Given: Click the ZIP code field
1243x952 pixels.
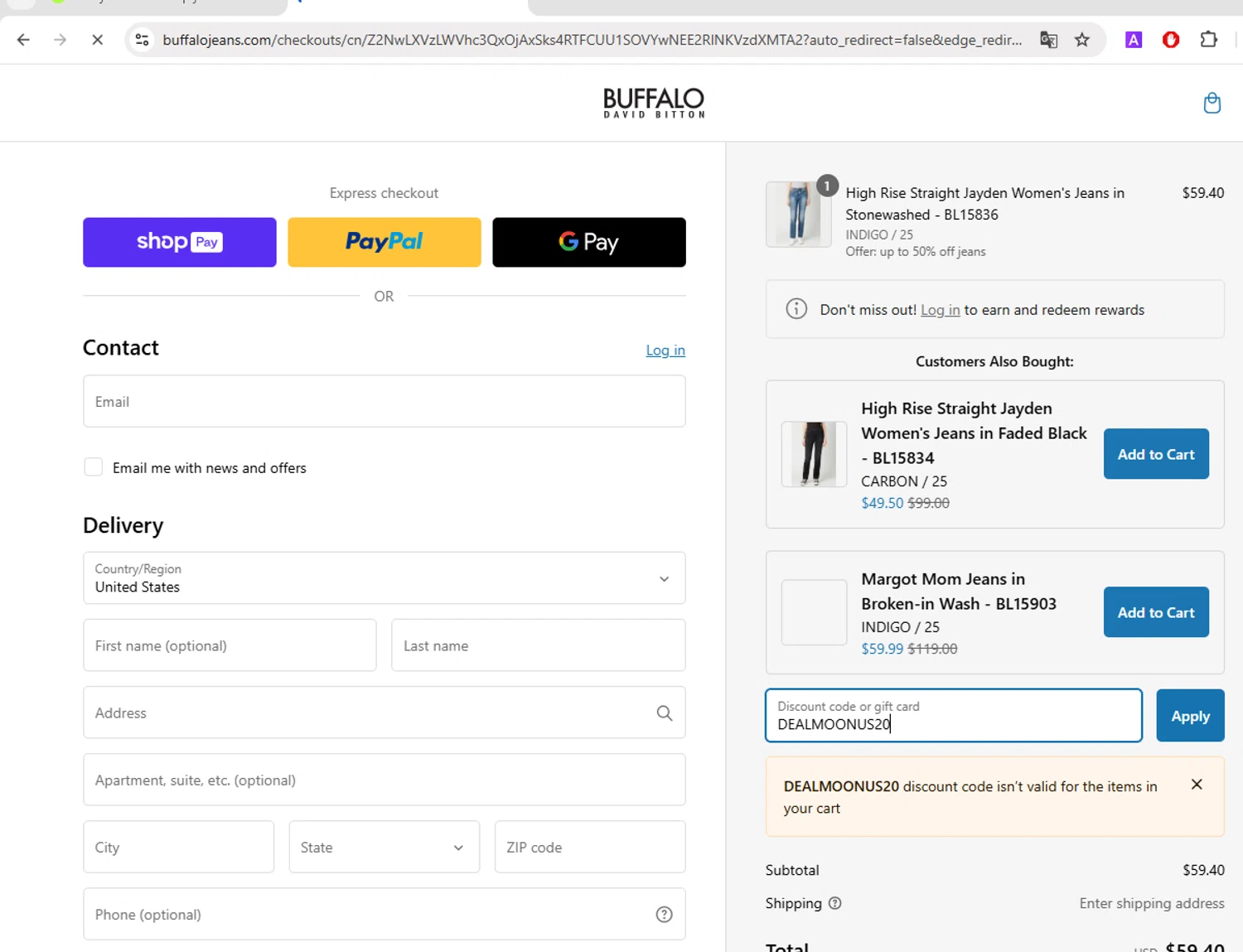Looking at the screenshot, I should coord(590,847).
